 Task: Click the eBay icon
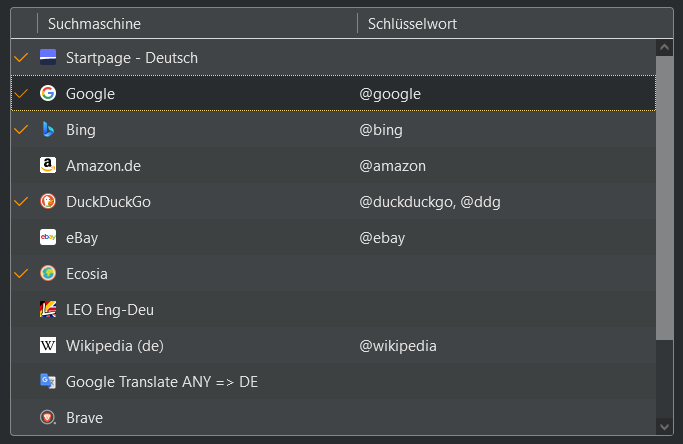(x=48, y=237)
